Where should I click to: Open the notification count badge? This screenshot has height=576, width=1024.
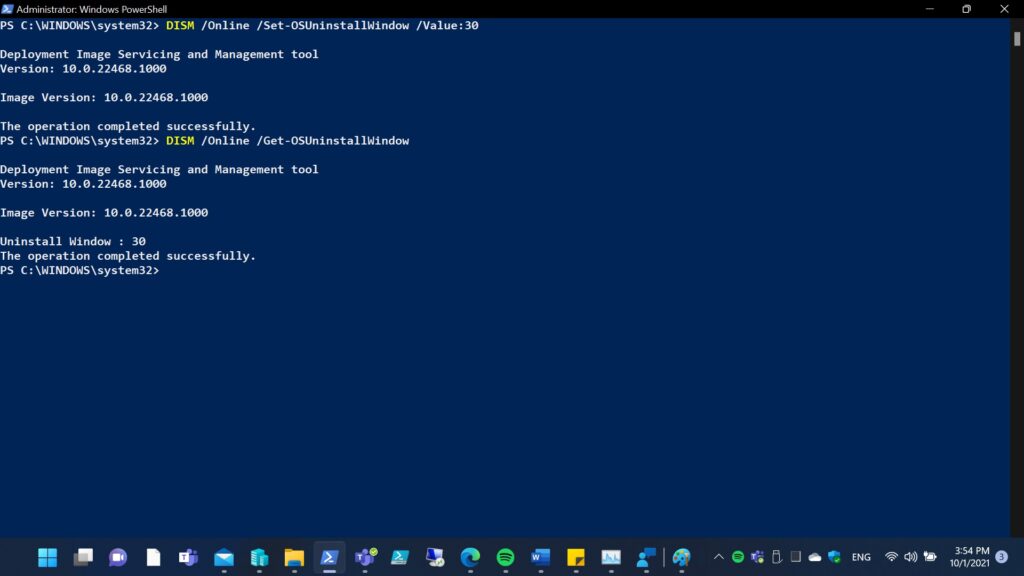[x=1002, y=557]
